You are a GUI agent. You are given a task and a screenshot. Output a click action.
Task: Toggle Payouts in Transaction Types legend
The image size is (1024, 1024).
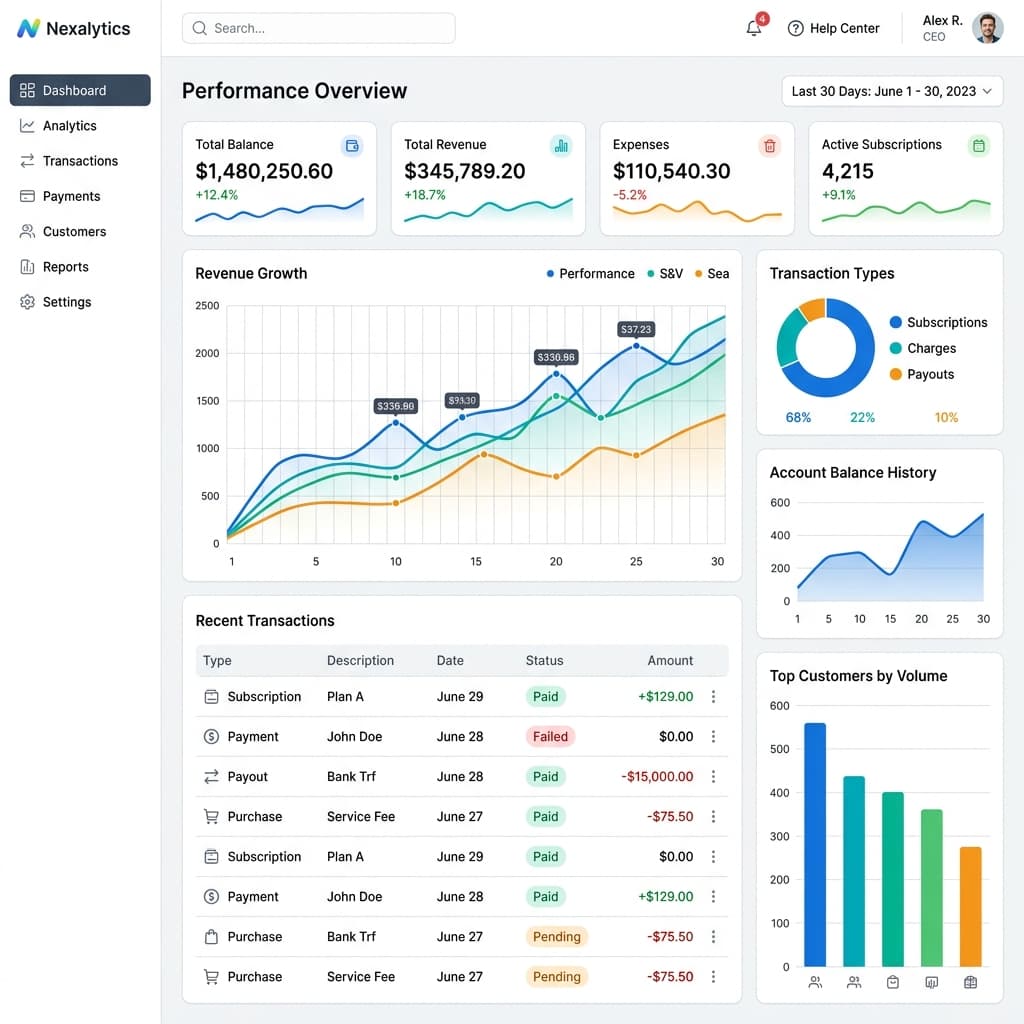921,374
